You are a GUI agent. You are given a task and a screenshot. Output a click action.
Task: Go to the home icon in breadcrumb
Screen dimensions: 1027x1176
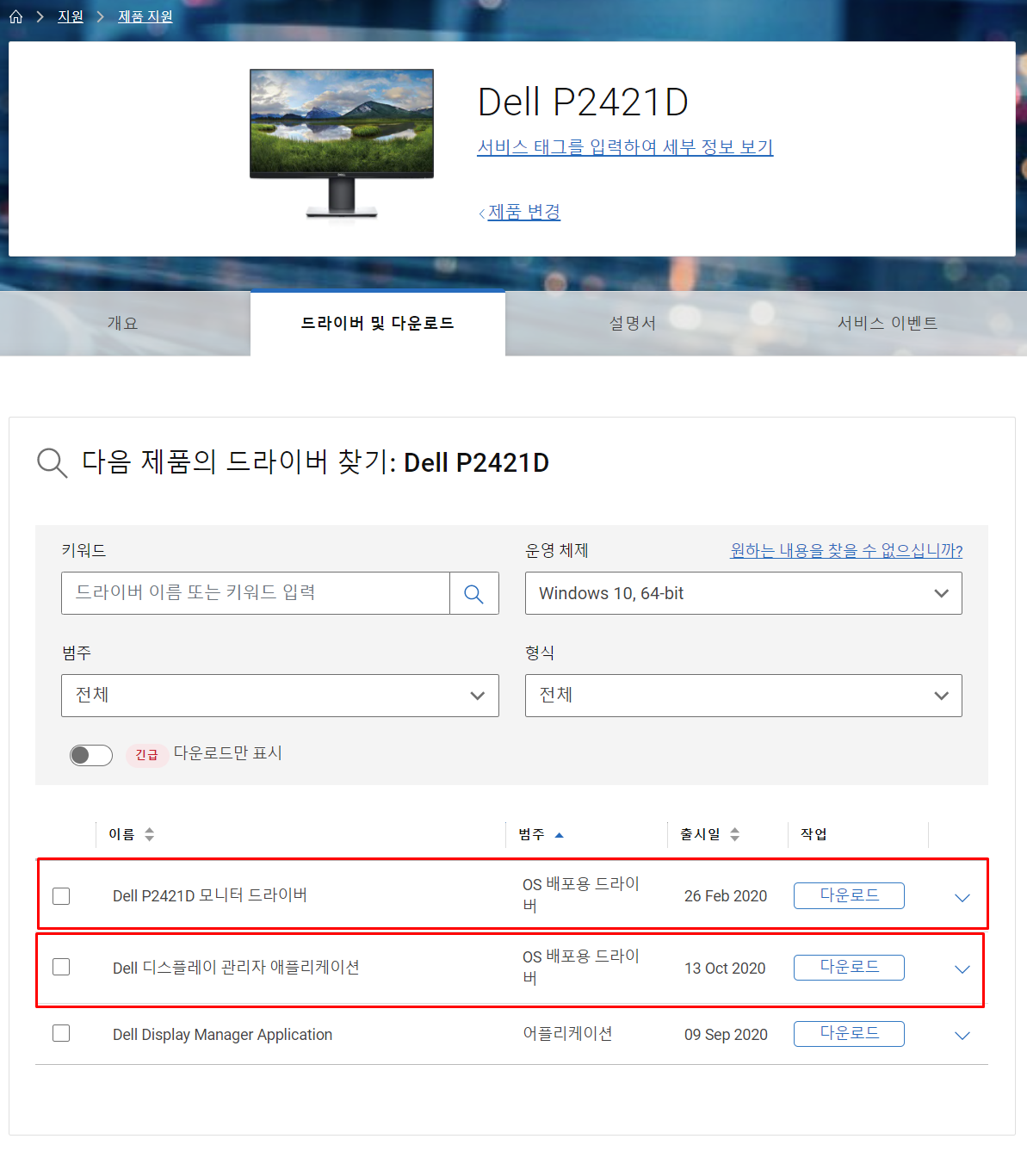(15, 16)
